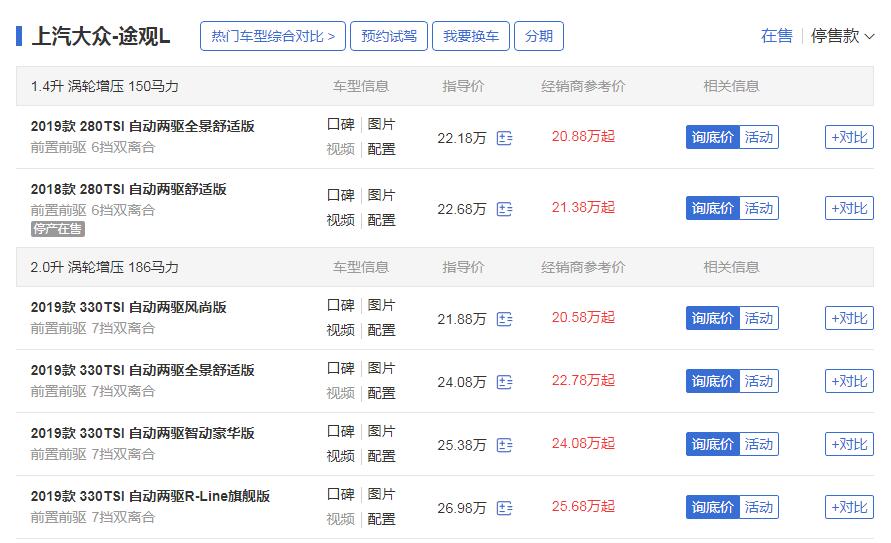Click calculator icon beside 25.38万 price

coord(504,445)
